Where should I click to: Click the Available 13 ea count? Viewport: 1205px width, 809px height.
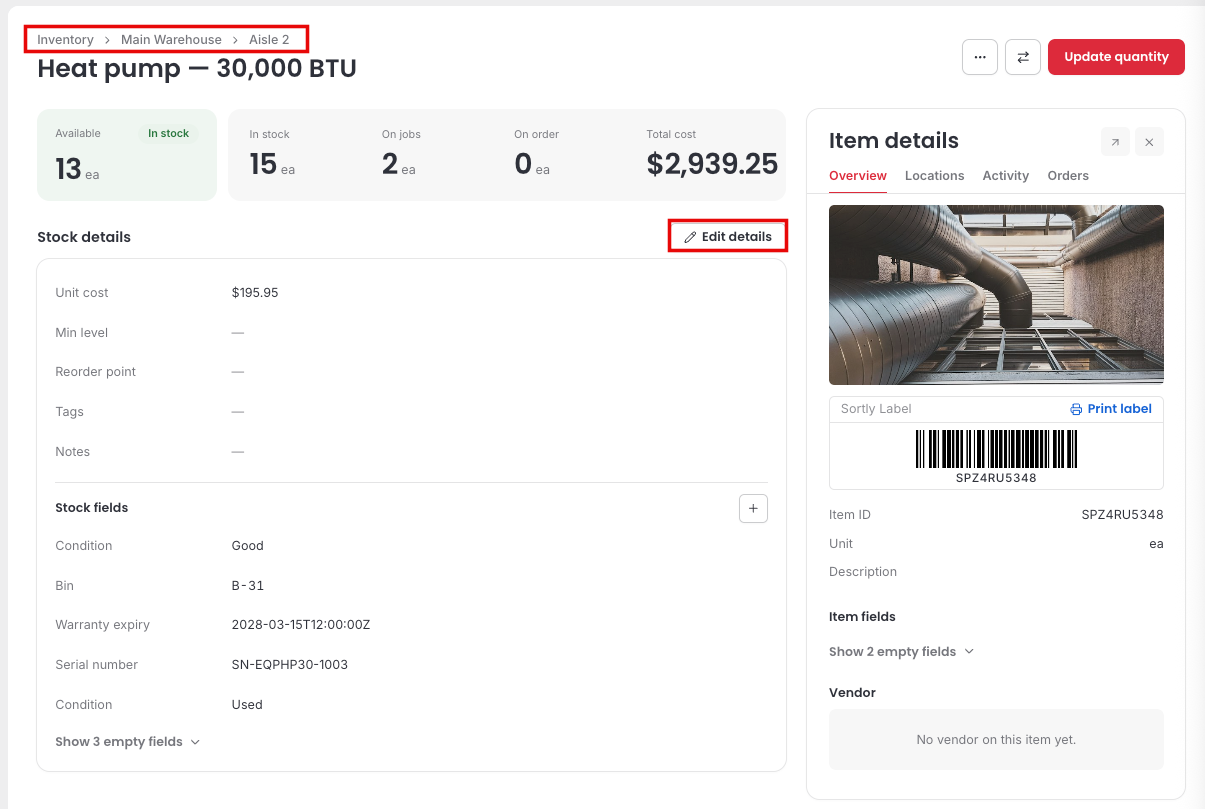coord(77,169)
